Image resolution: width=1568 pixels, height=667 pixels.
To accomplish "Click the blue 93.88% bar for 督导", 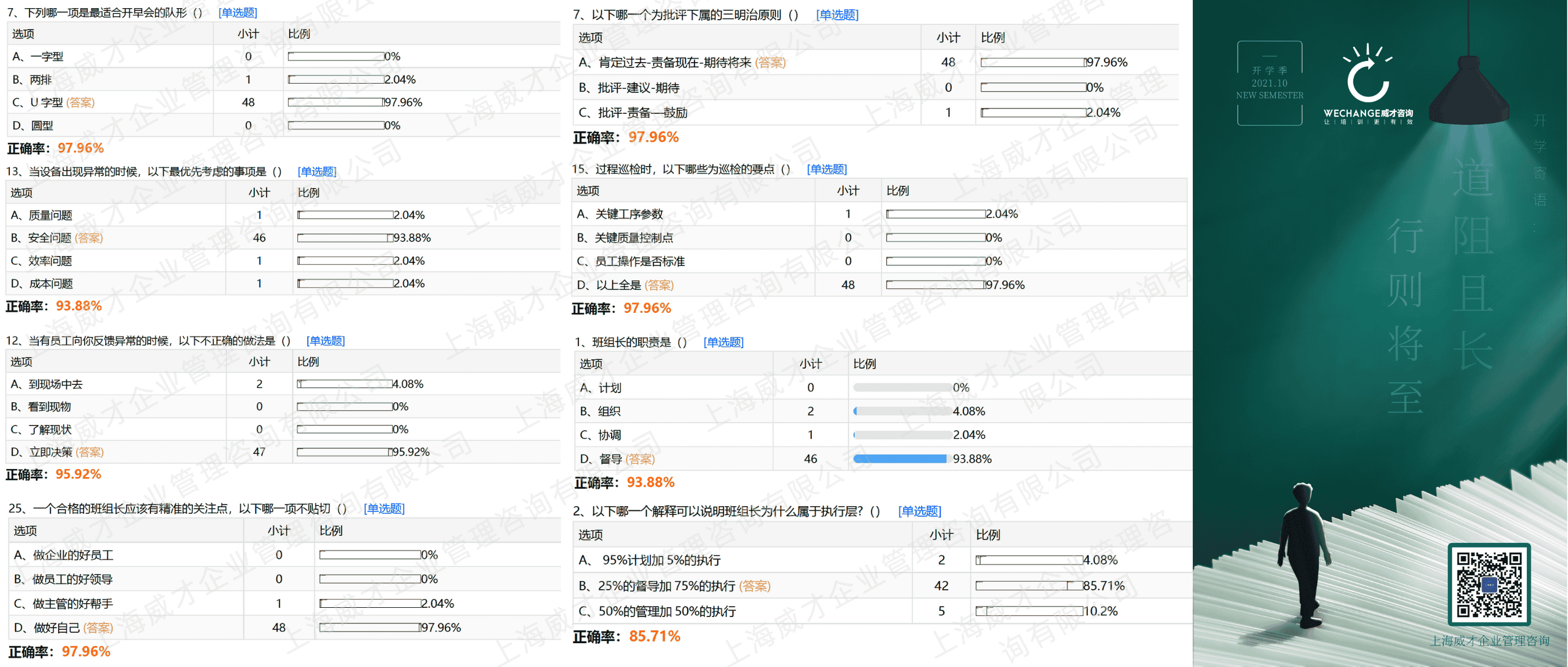I will pyautogui.click(x=900, y=459).
